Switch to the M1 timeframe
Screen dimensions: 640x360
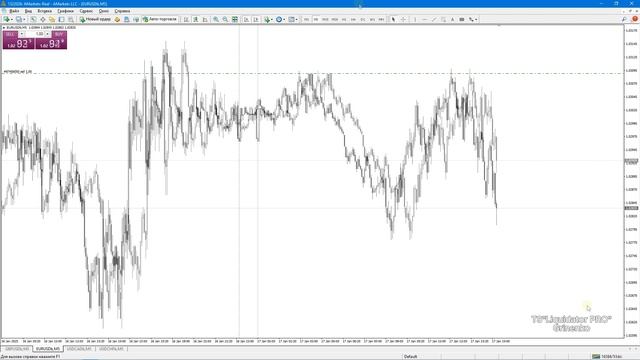coord(307,19)
